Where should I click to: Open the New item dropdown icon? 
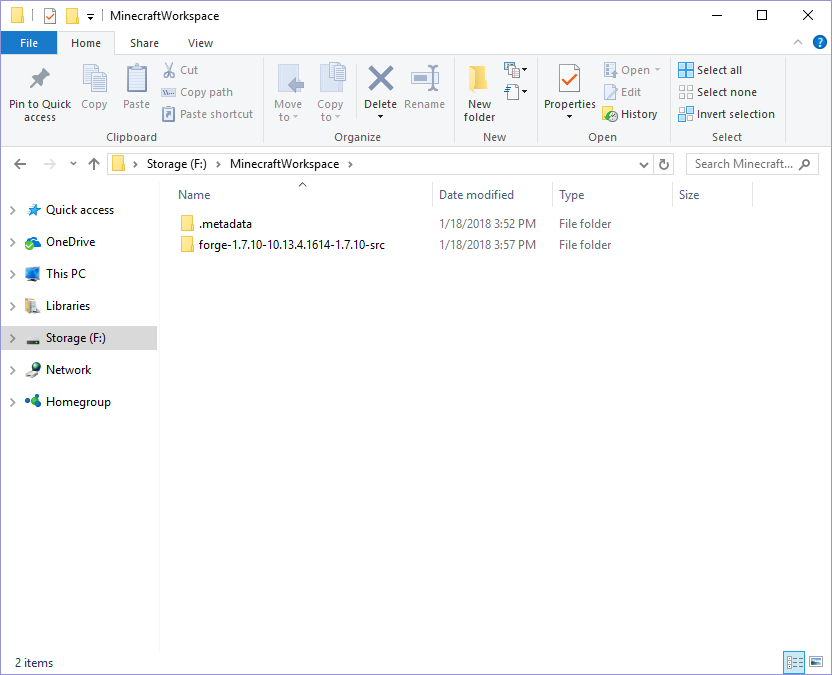[x=515, y=70]
